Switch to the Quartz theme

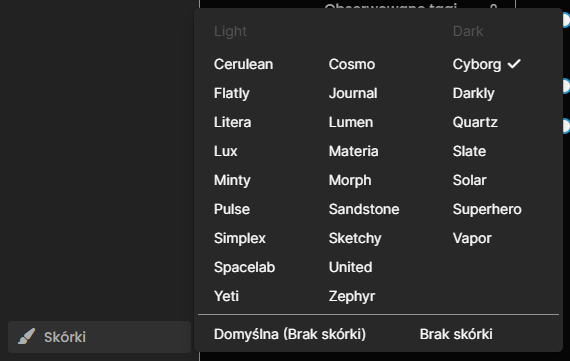[475, 122]
